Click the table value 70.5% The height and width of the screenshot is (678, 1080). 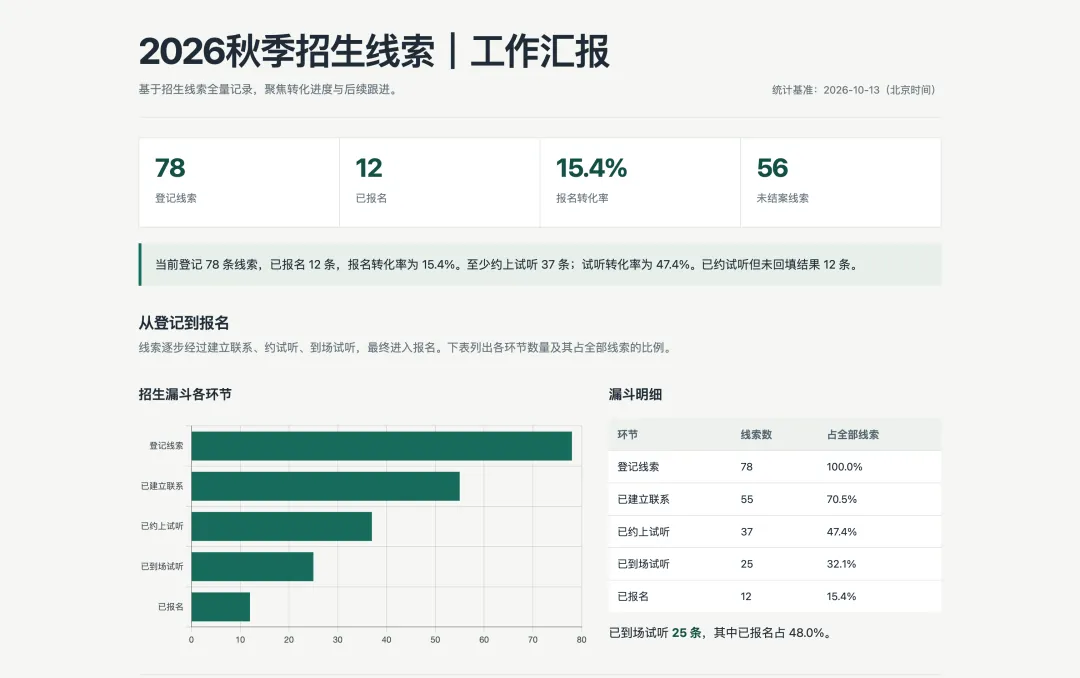pos(842,500)
